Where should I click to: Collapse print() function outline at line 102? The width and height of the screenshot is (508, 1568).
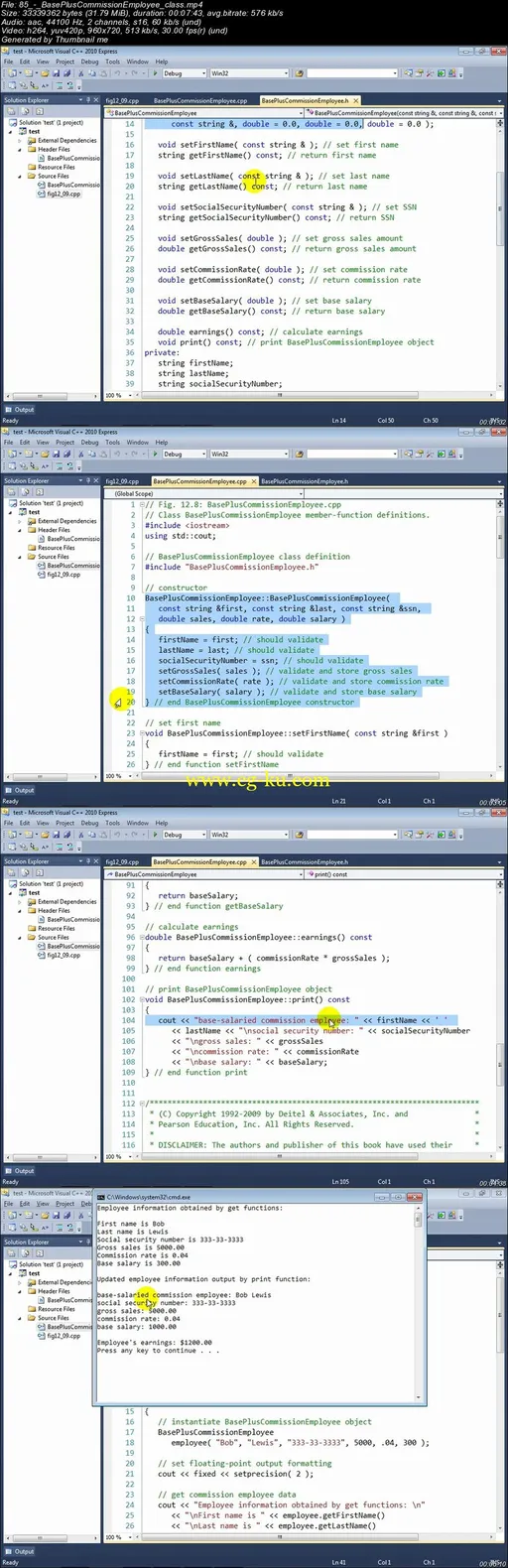click(x=140, y=999)
